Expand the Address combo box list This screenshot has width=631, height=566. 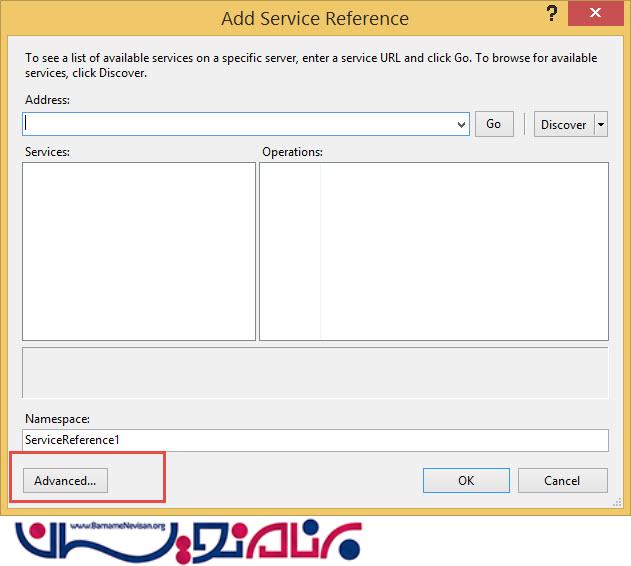click(461, 124)
